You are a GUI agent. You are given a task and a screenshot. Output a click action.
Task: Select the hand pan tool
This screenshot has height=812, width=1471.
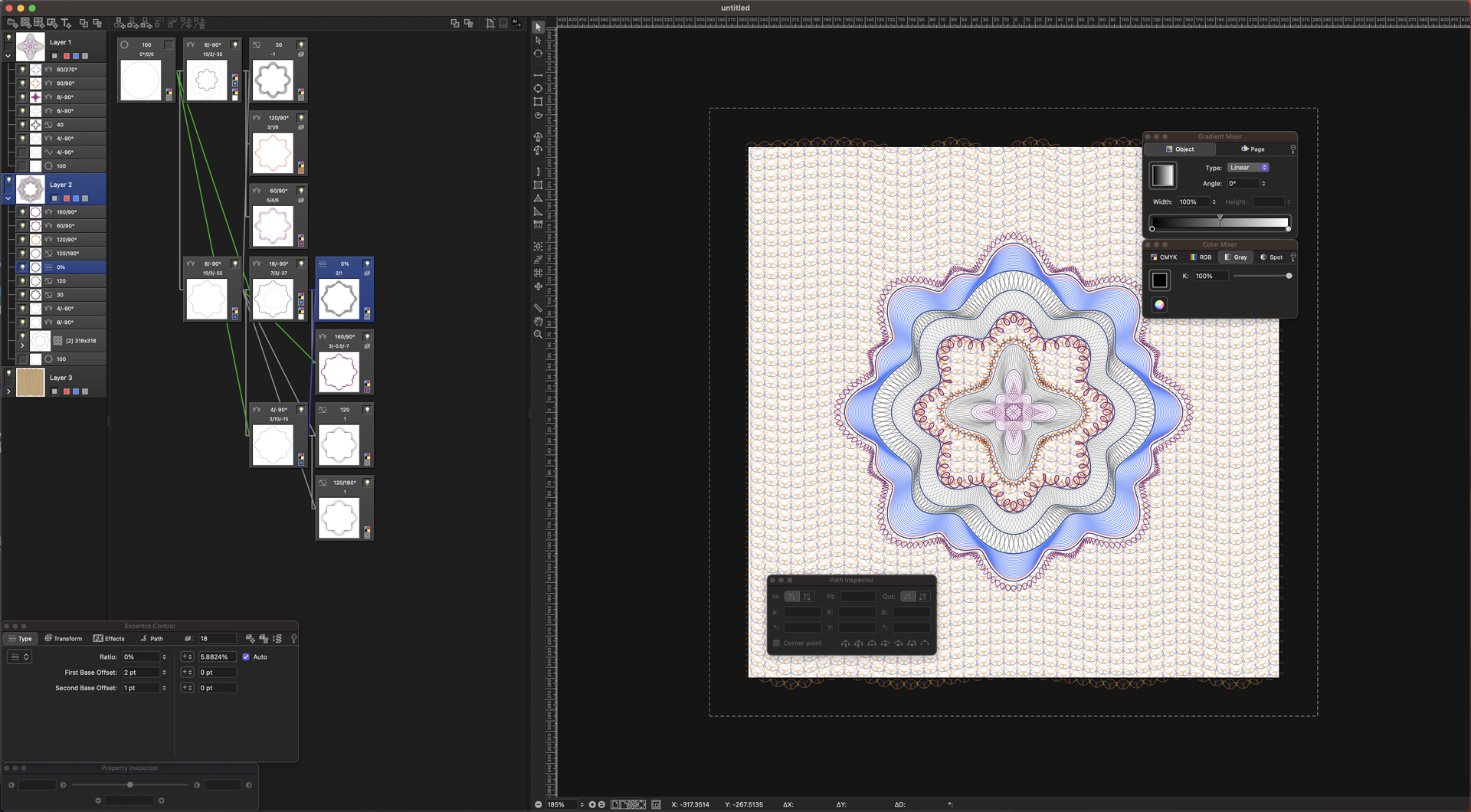pyautogui.click(x=538, y=321)
